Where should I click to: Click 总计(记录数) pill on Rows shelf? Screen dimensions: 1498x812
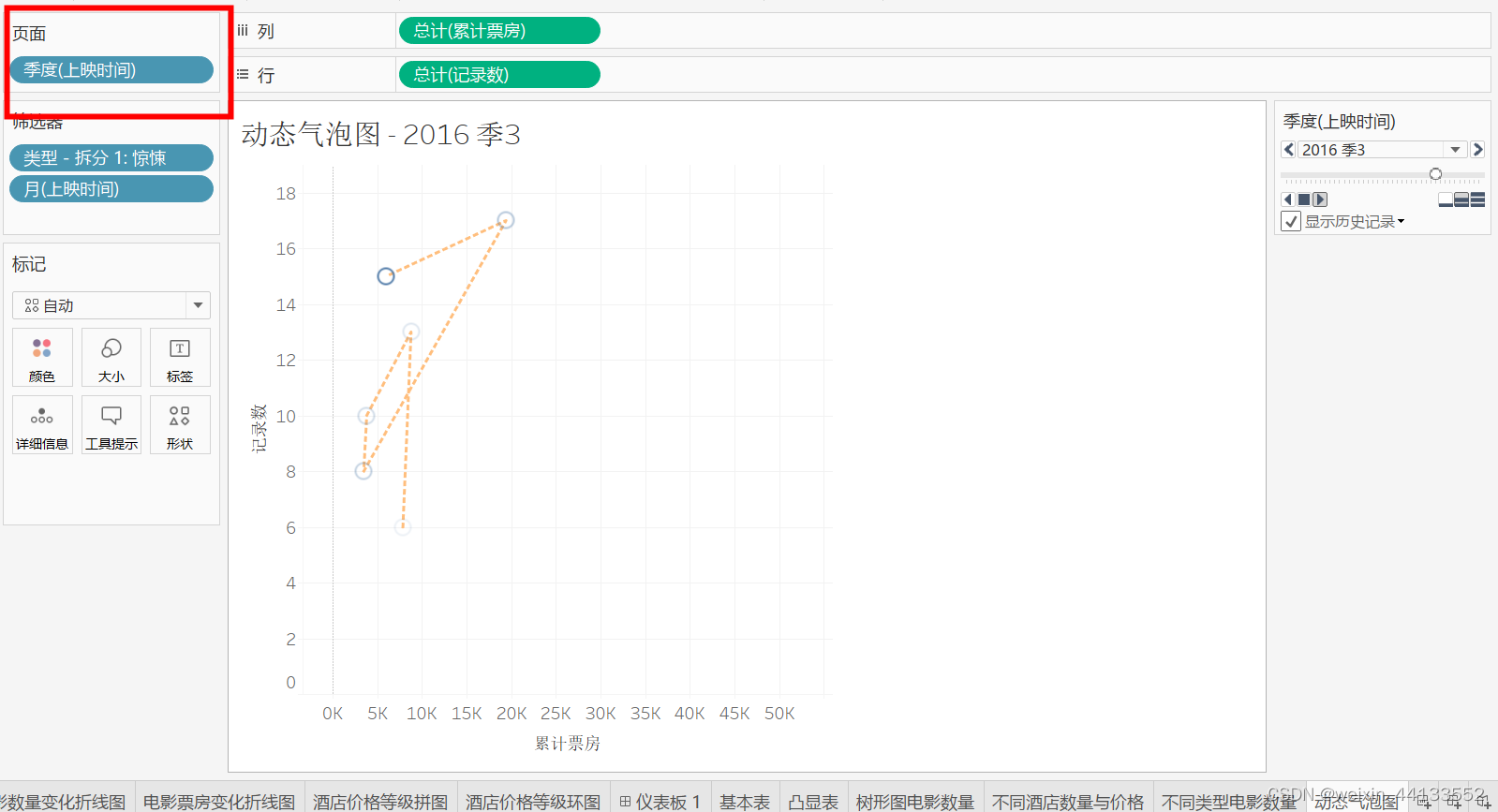[499, 75]
